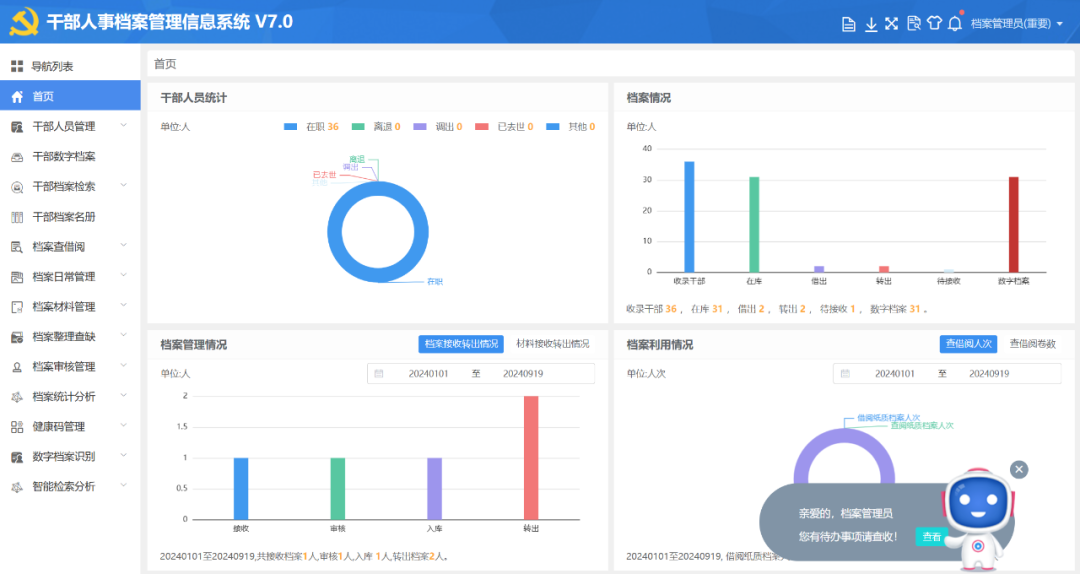Screen dimensions: 1080x574
Task: Click the document icon in top header
Action: (849, 23)
